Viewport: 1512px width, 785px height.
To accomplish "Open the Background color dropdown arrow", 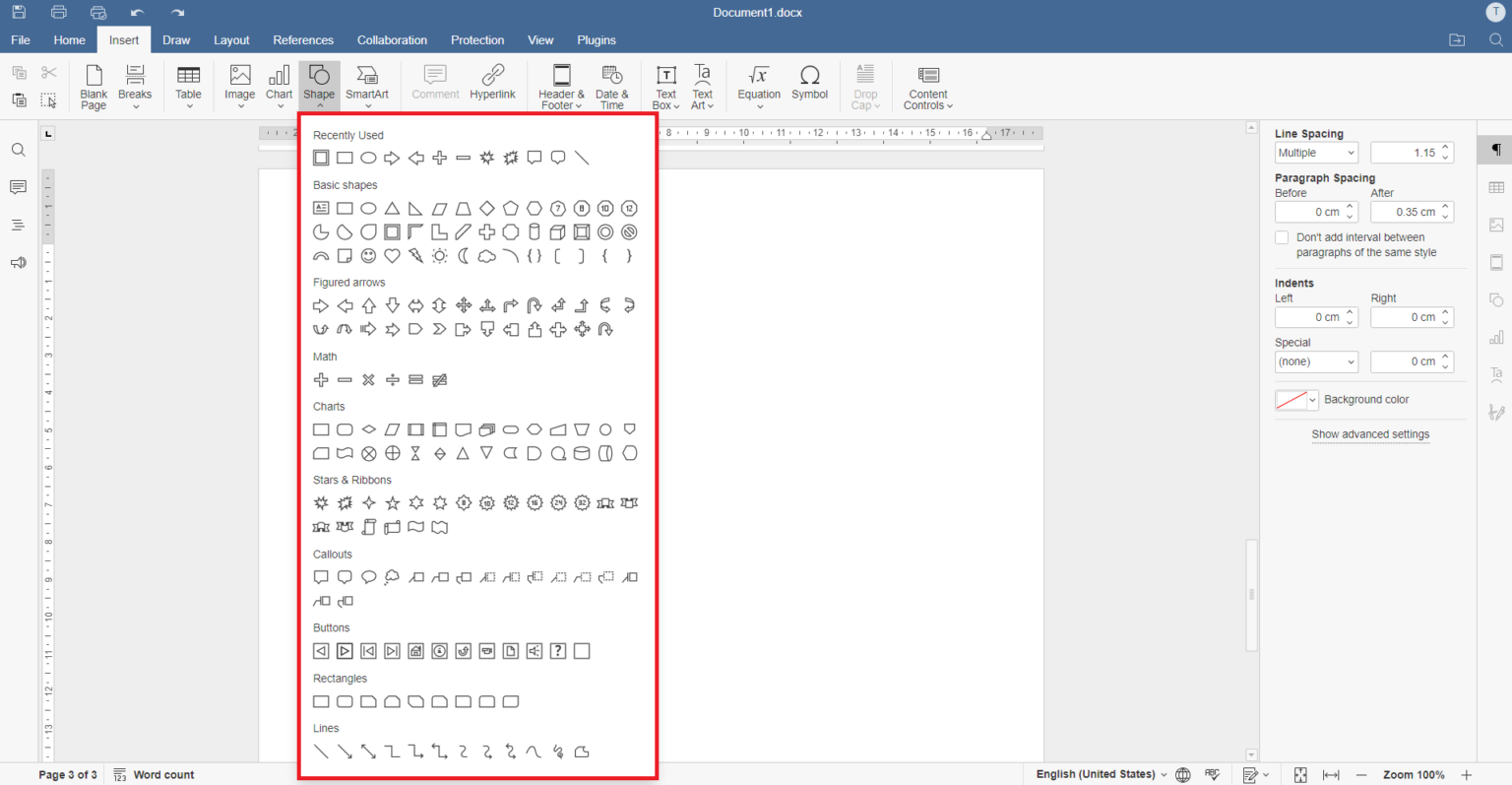I will click(1310, 400).
